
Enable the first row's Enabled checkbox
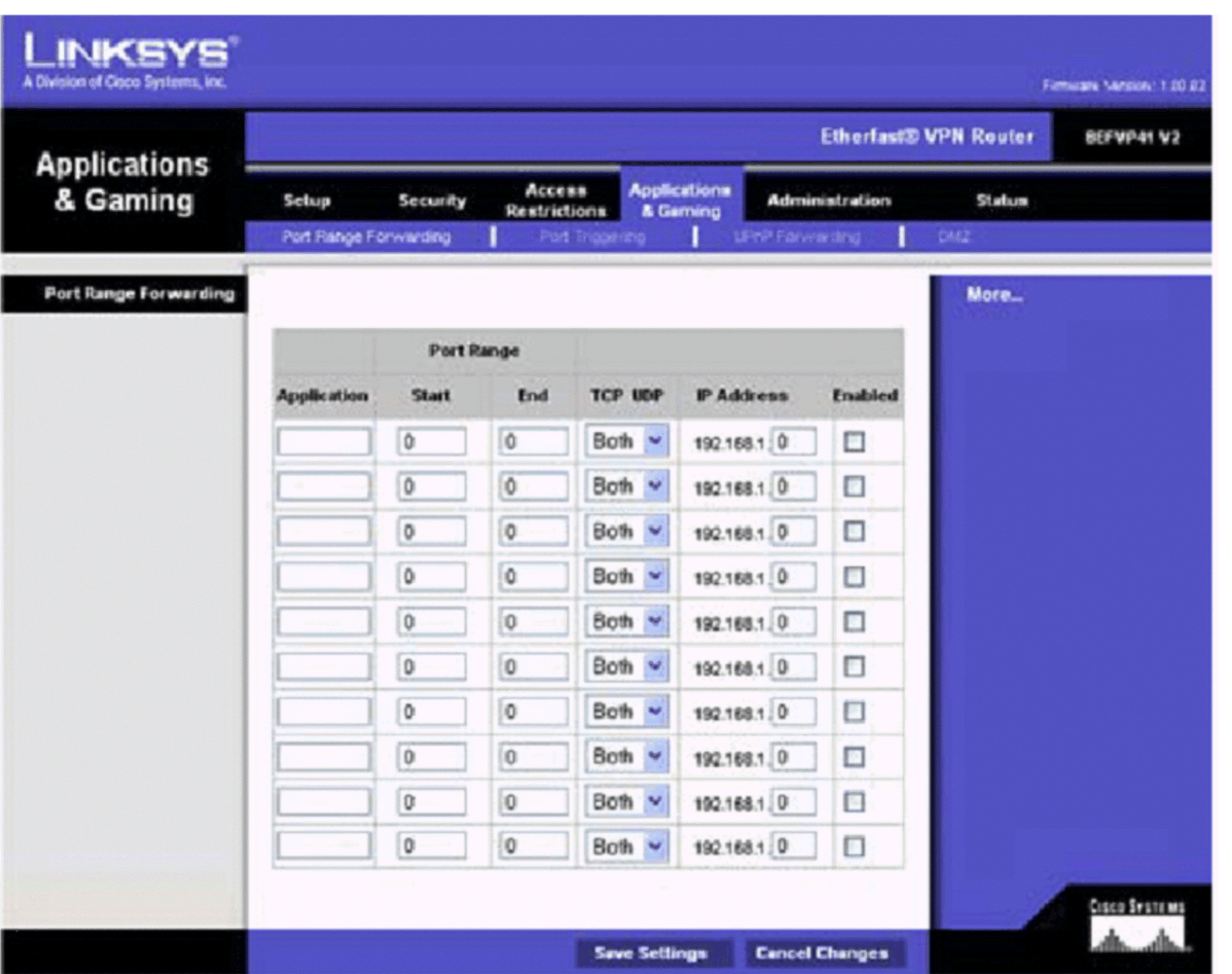click(x=853, y=442)
